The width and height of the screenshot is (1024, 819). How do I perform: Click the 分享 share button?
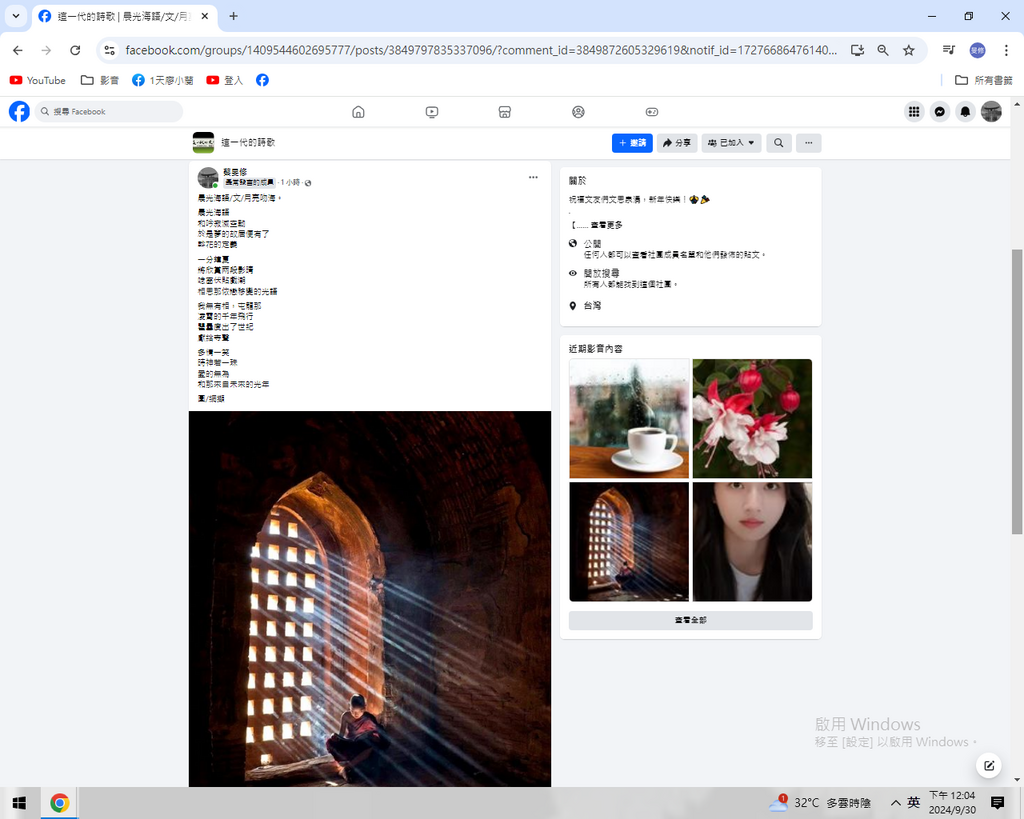click(x=677, y=143)
